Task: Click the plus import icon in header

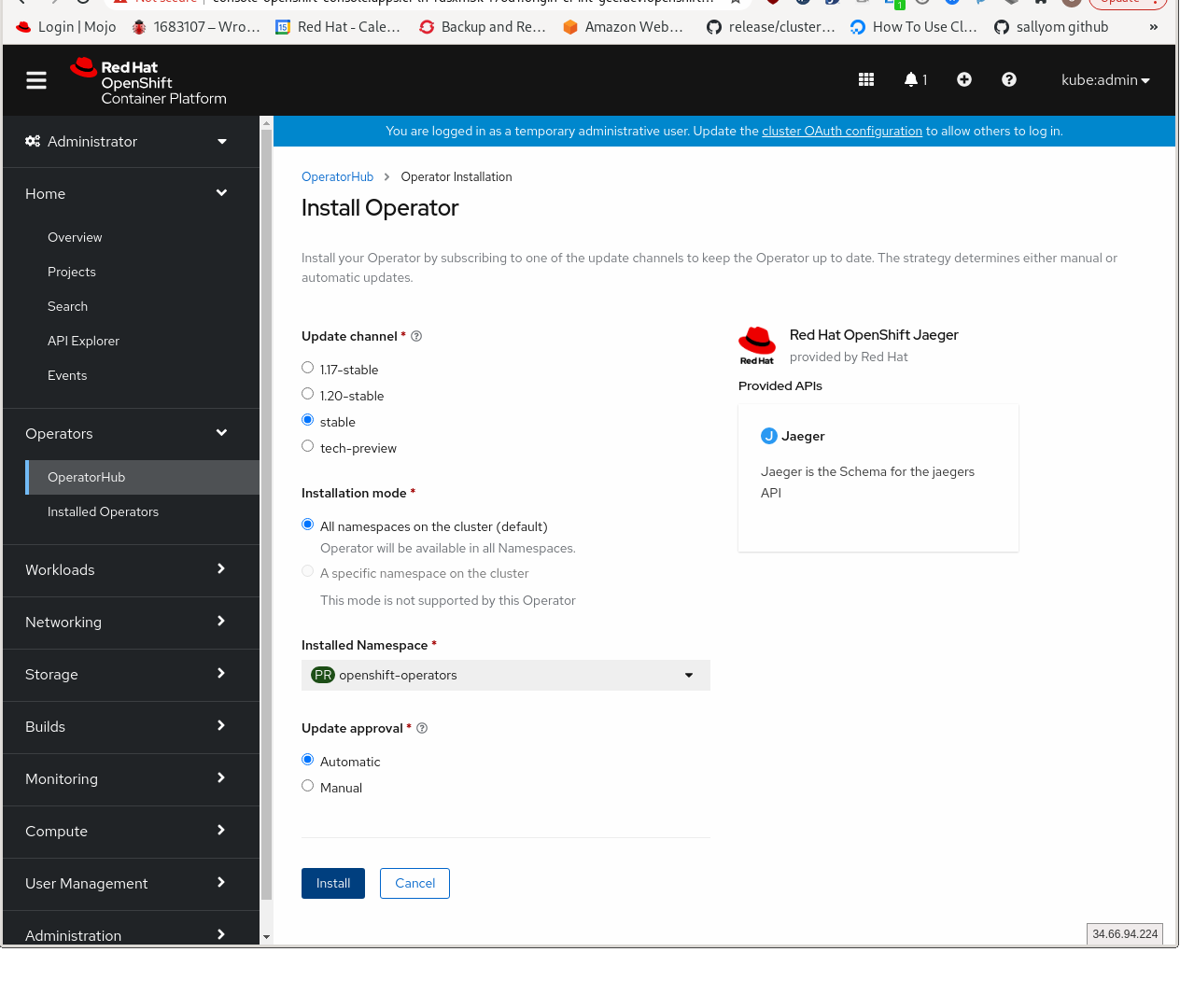Action: [x=964, y=80]
